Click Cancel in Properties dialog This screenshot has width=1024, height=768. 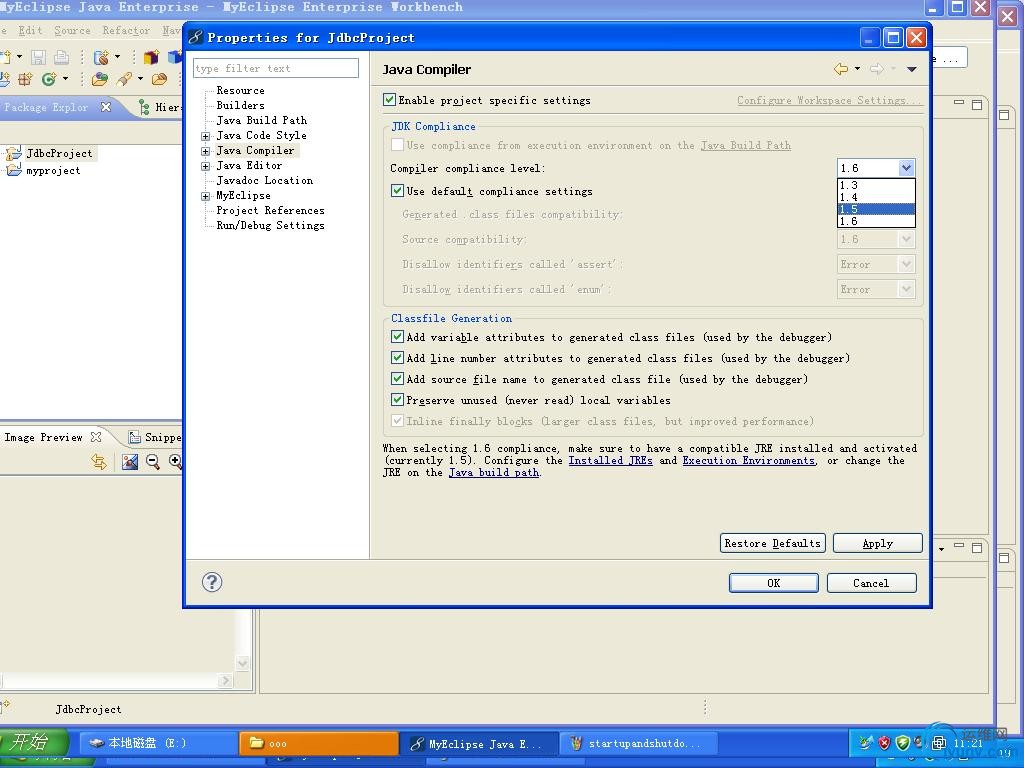point(871,583)
